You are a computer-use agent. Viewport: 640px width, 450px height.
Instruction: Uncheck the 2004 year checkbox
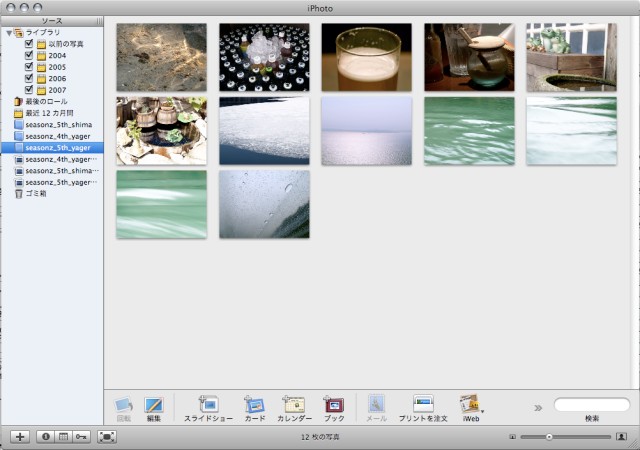coord(29,56)
